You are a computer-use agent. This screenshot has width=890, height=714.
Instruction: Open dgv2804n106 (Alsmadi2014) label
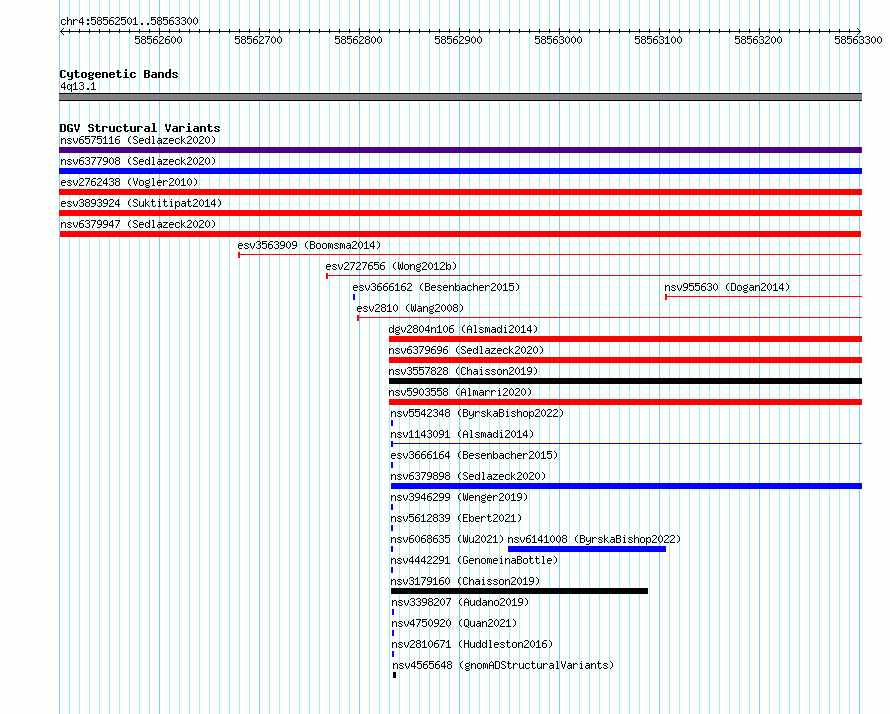pos(463,329)
